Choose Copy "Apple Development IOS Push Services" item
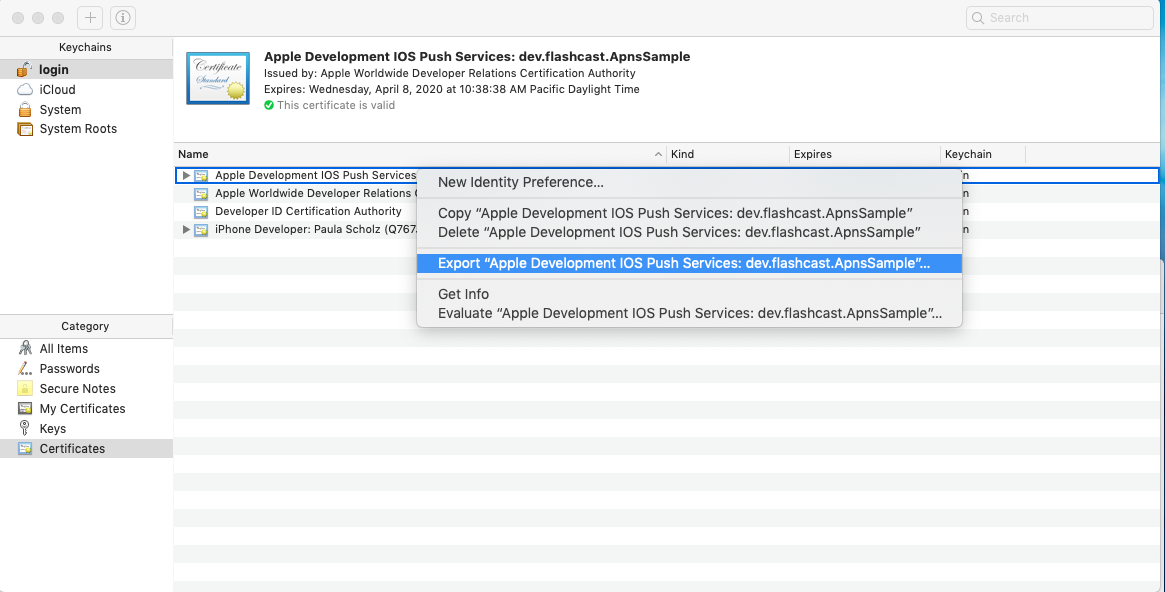Viewport: 1165px width, 592px height. [689, 213]
